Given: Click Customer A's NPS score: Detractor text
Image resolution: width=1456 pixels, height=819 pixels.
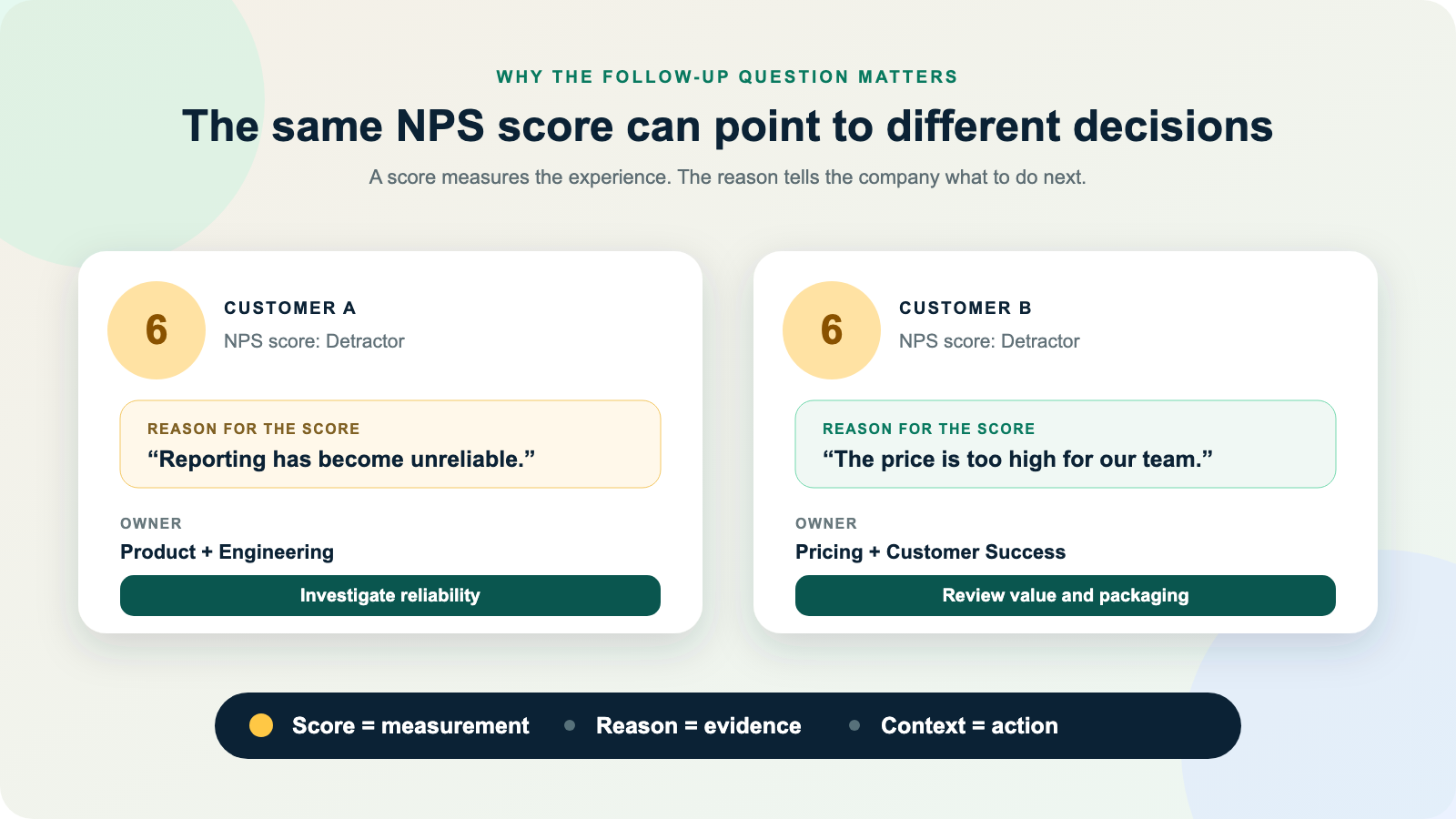Looking at the screenshot, I should point(314,341).
